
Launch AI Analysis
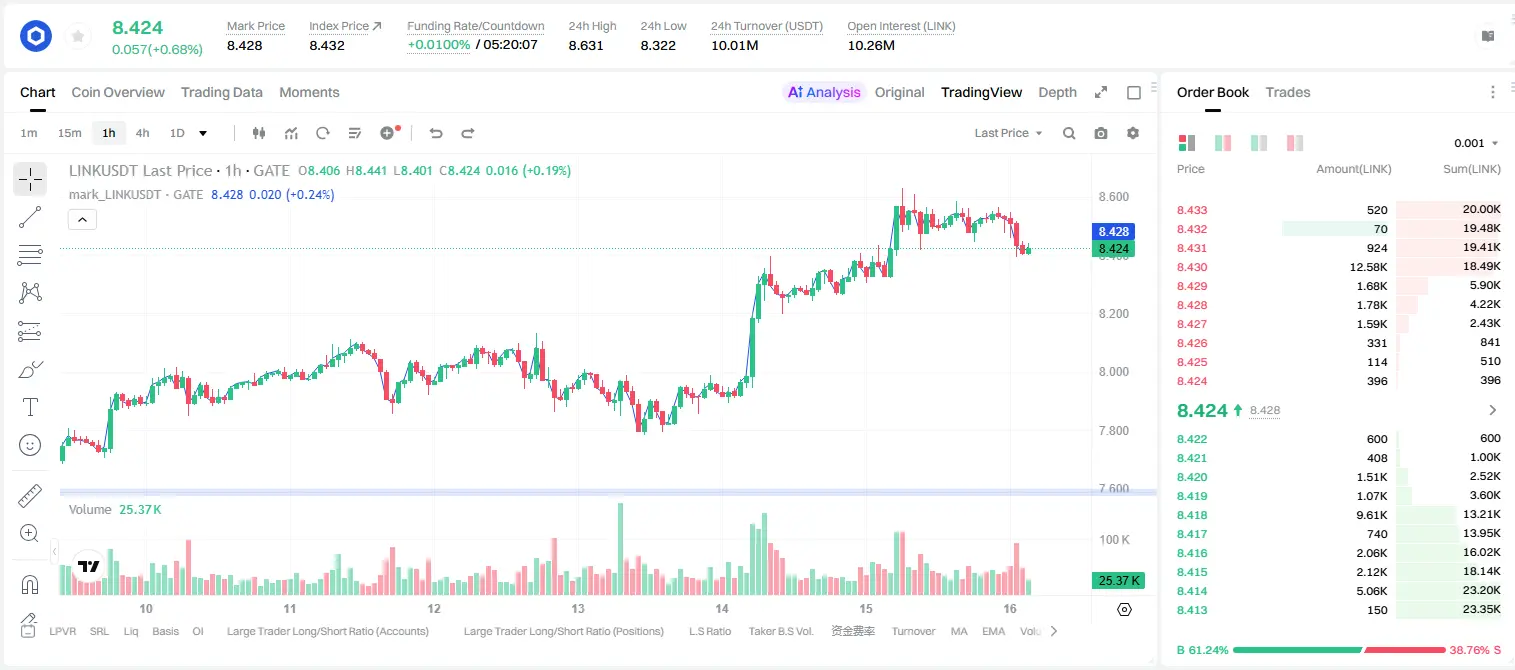(x=824, y=92)
